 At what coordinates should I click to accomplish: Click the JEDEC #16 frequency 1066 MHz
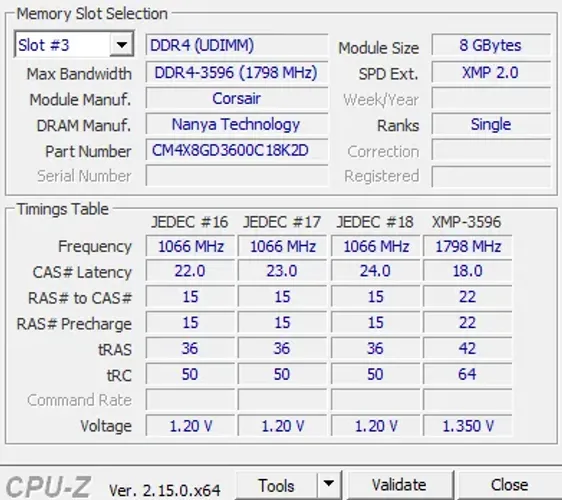[190, 246]
